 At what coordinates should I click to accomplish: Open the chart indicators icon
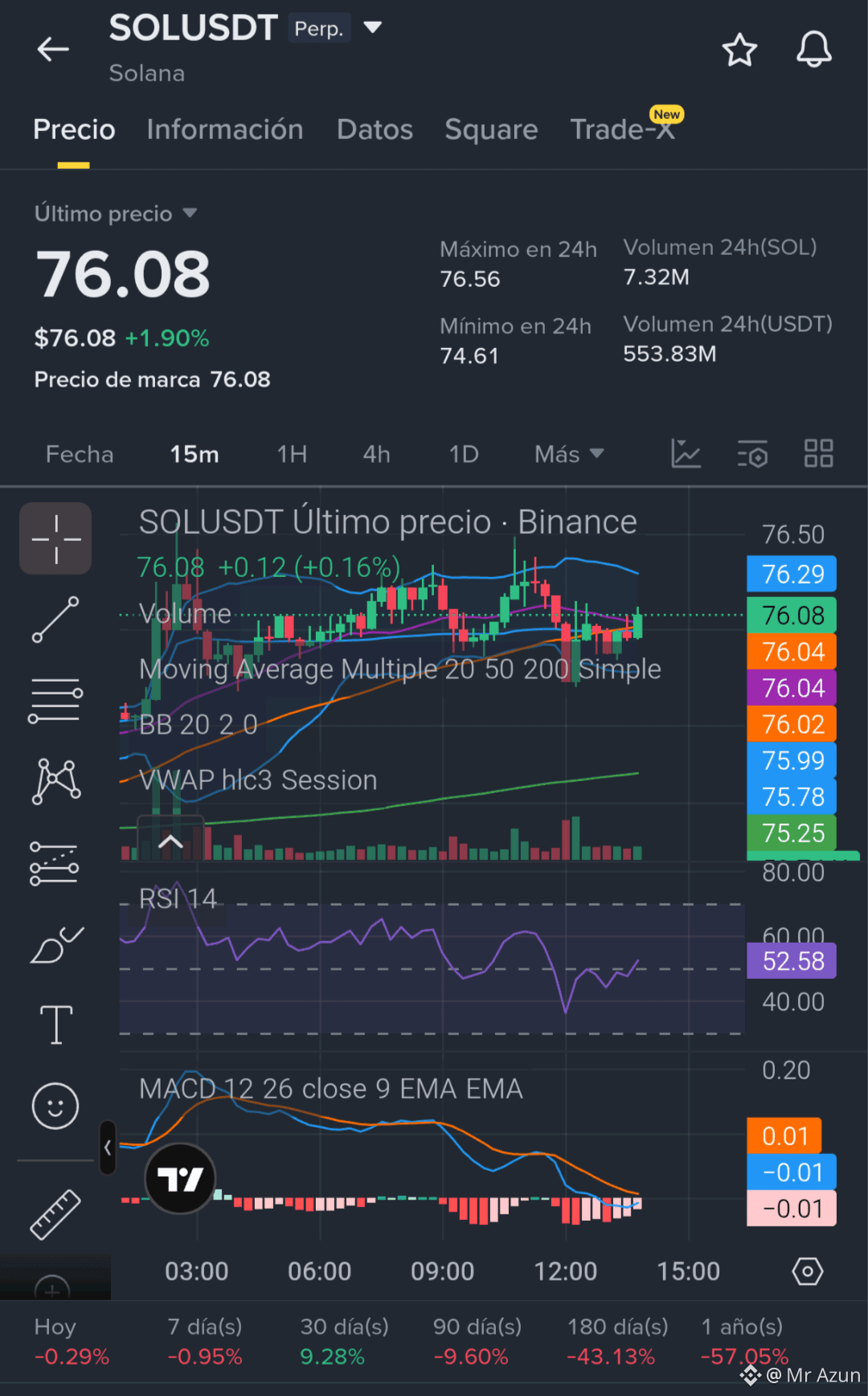[686, 454]
